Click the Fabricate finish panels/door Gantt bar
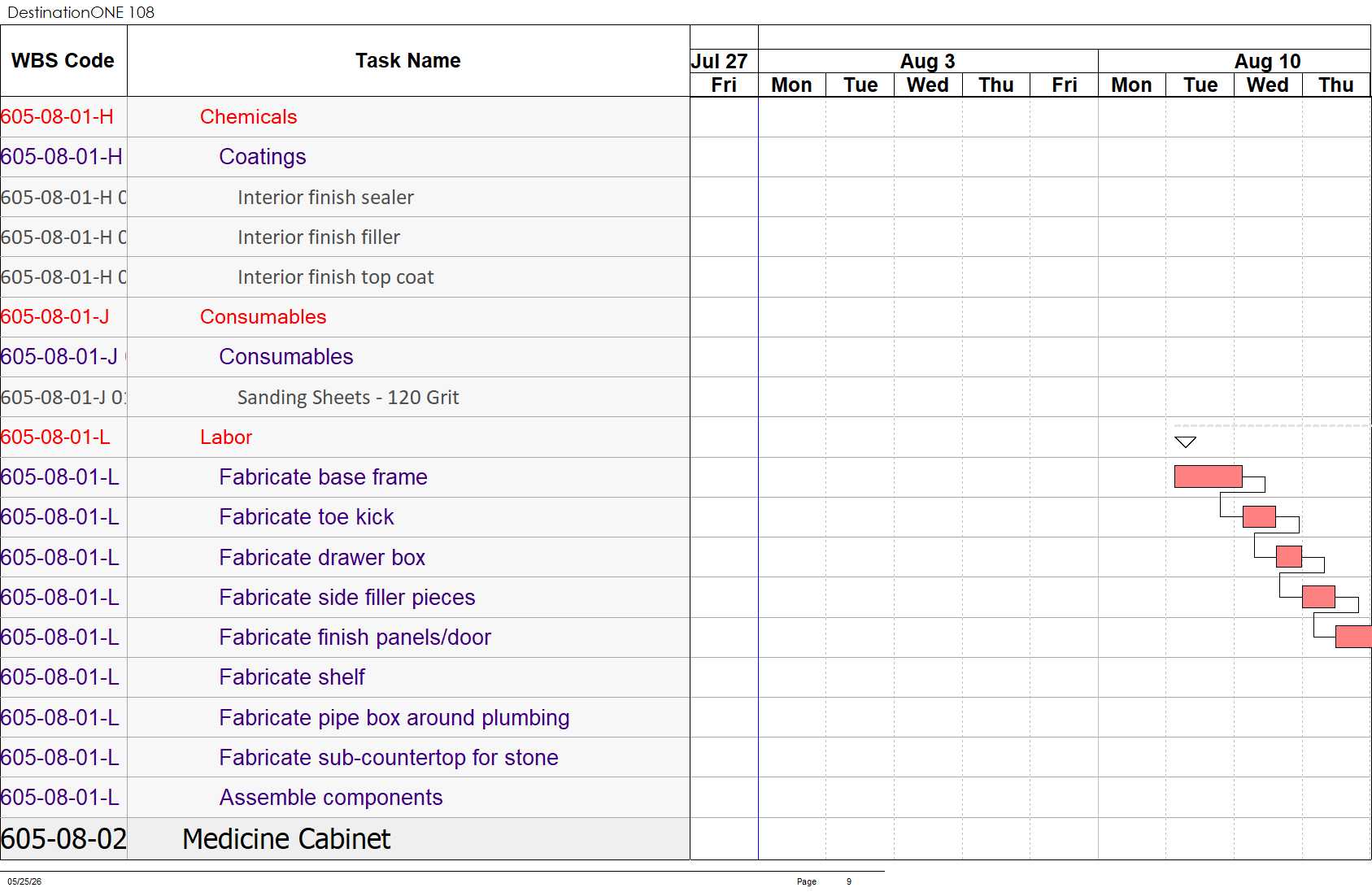1372x892 pixels. tap(1353, 637)
